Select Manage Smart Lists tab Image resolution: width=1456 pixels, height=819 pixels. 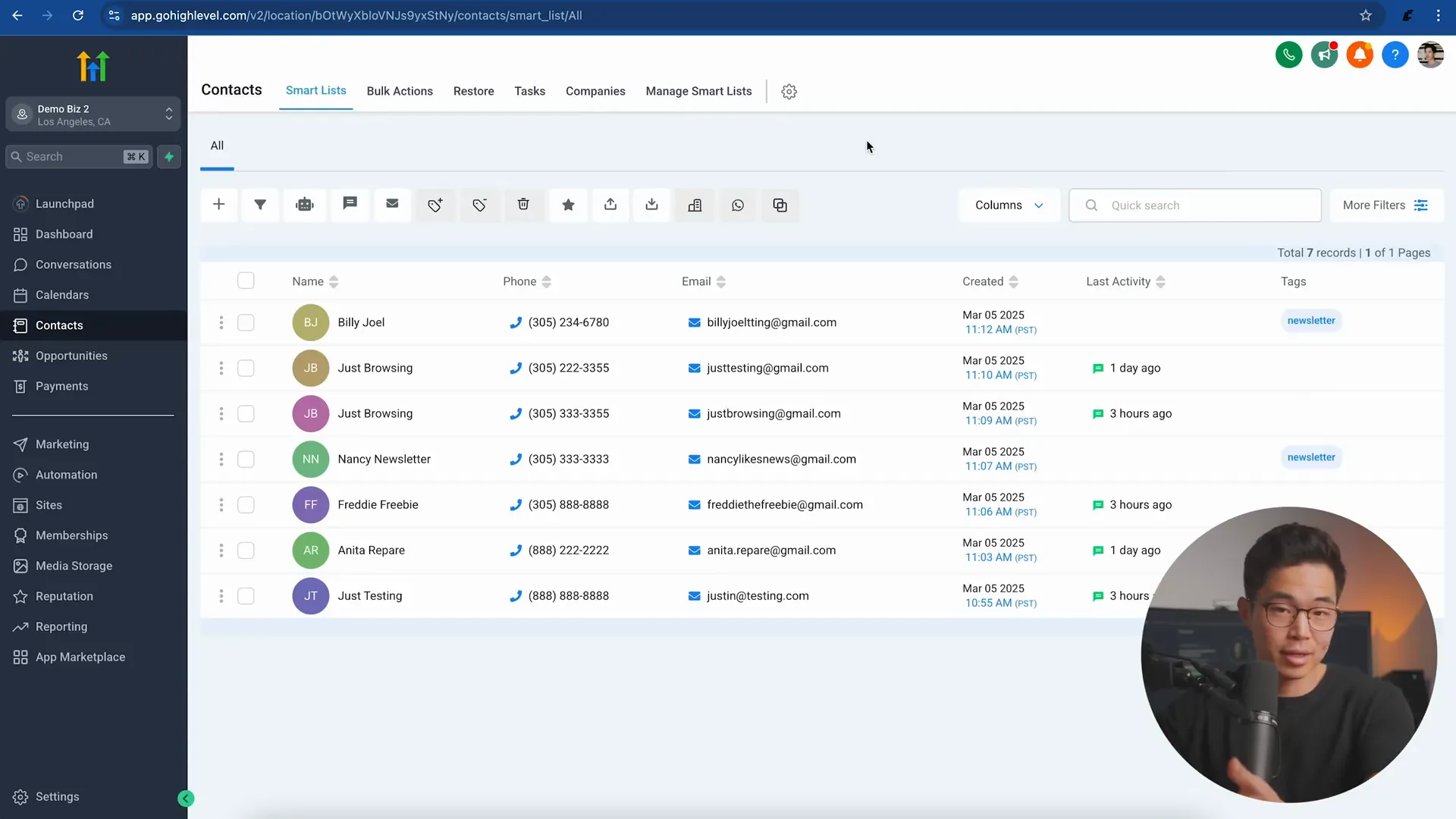click(x=698, y=91)
